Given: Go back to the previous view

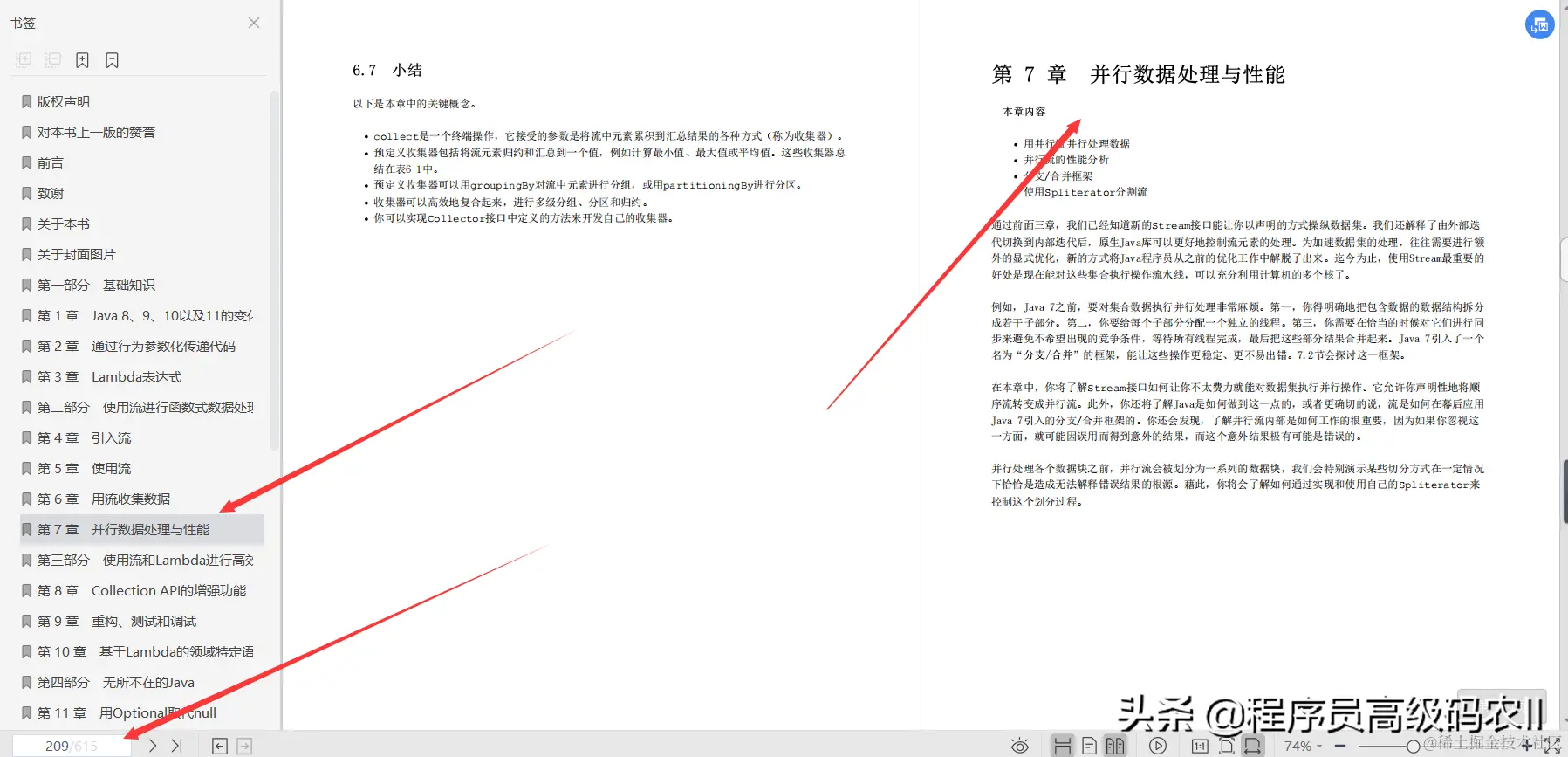Looking at the screenshot, I should pyautogui.click(x=220, y=746).
